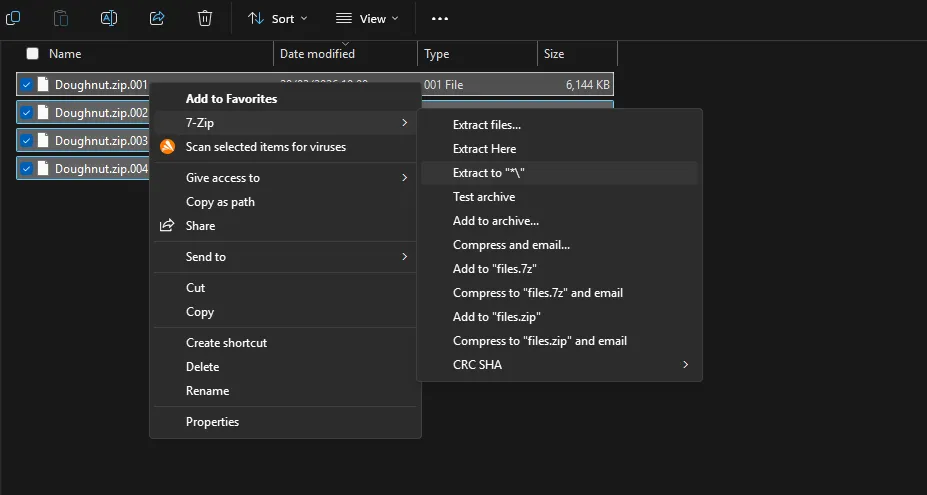Click the file icon of Doughnut.zip.004
Viewport: 927px width, 495px height.
click(43, 169)
